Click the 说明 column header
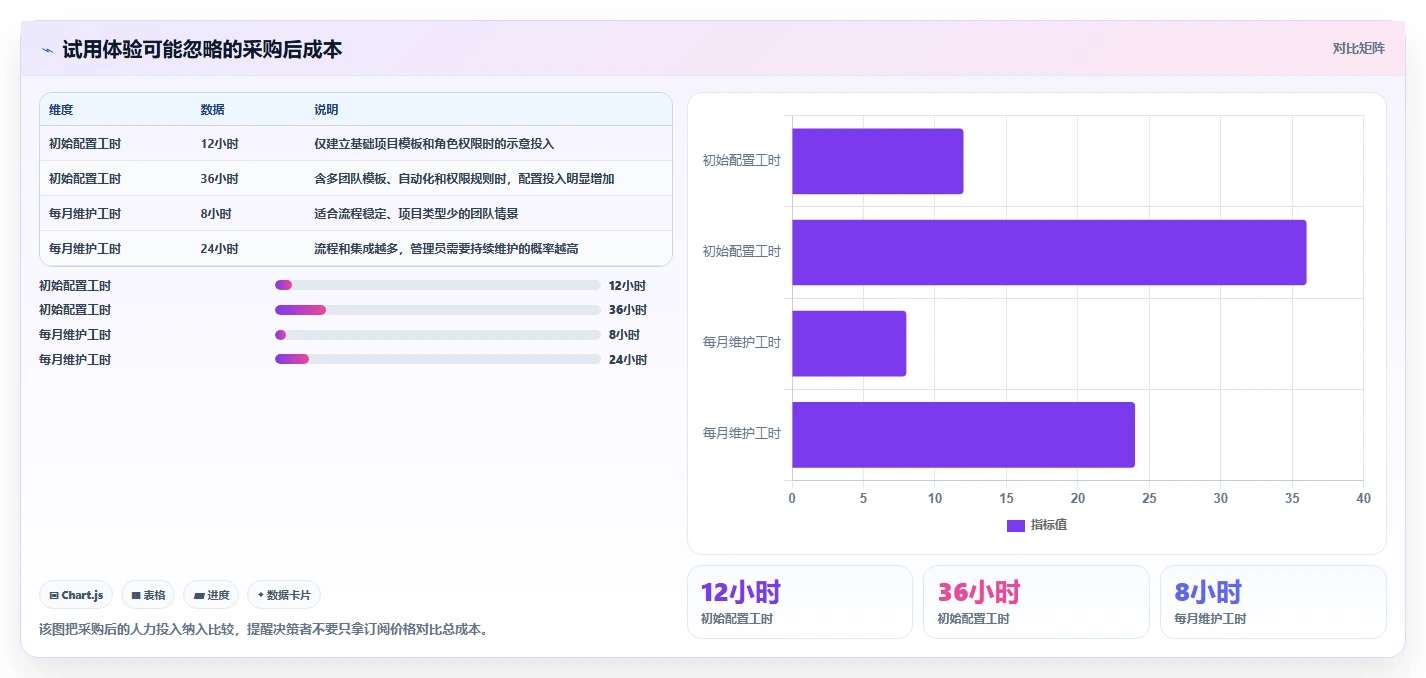Image resolution: width=1426 pixels, height=678 pixels. (326, 110)
